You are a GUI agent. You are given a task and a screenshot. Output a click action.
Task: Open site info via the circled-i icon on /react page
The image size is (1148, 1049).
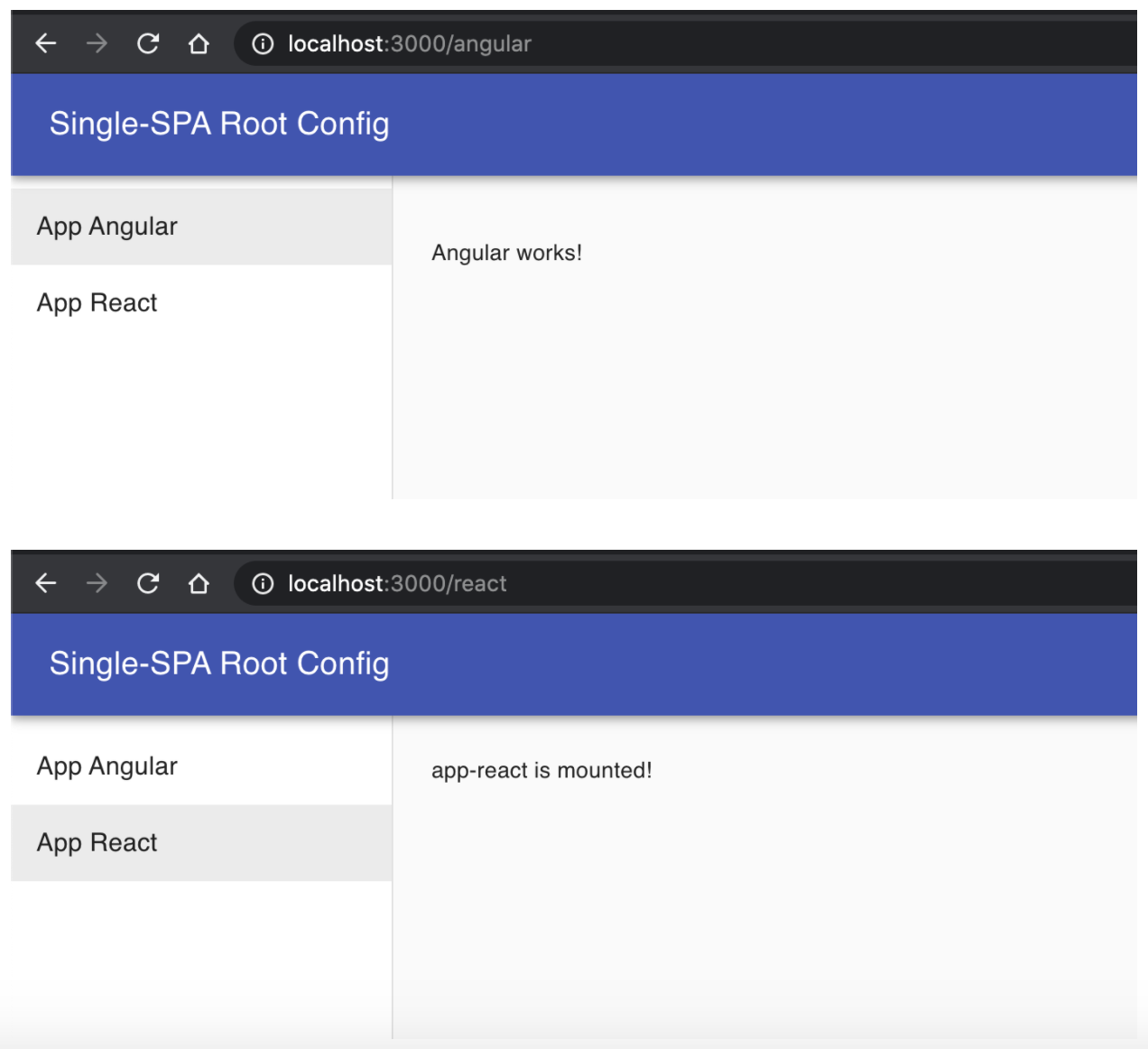click(x=262, y=583)
